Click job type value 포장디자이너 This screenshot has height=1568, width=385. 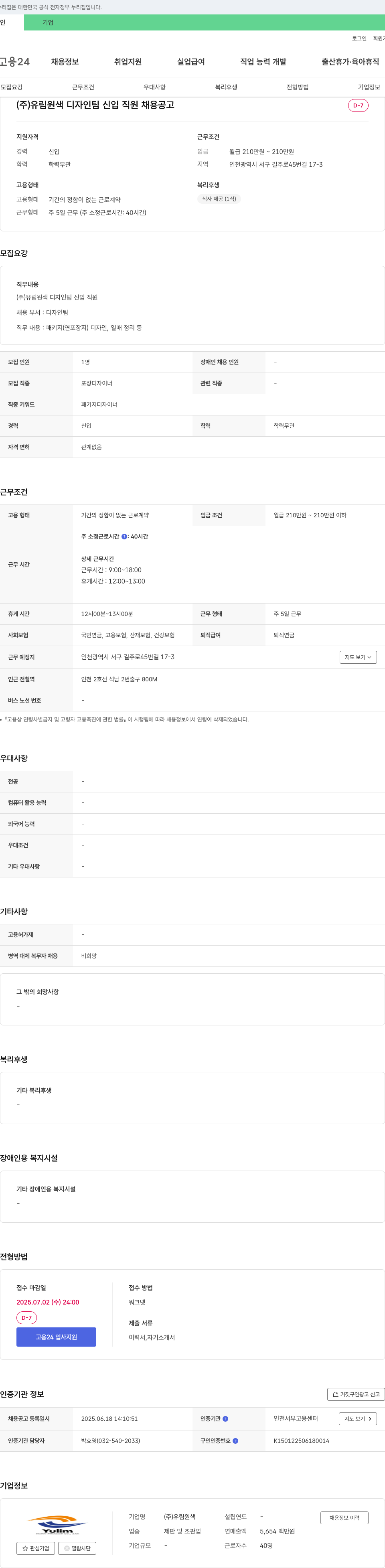click(96, 383)
